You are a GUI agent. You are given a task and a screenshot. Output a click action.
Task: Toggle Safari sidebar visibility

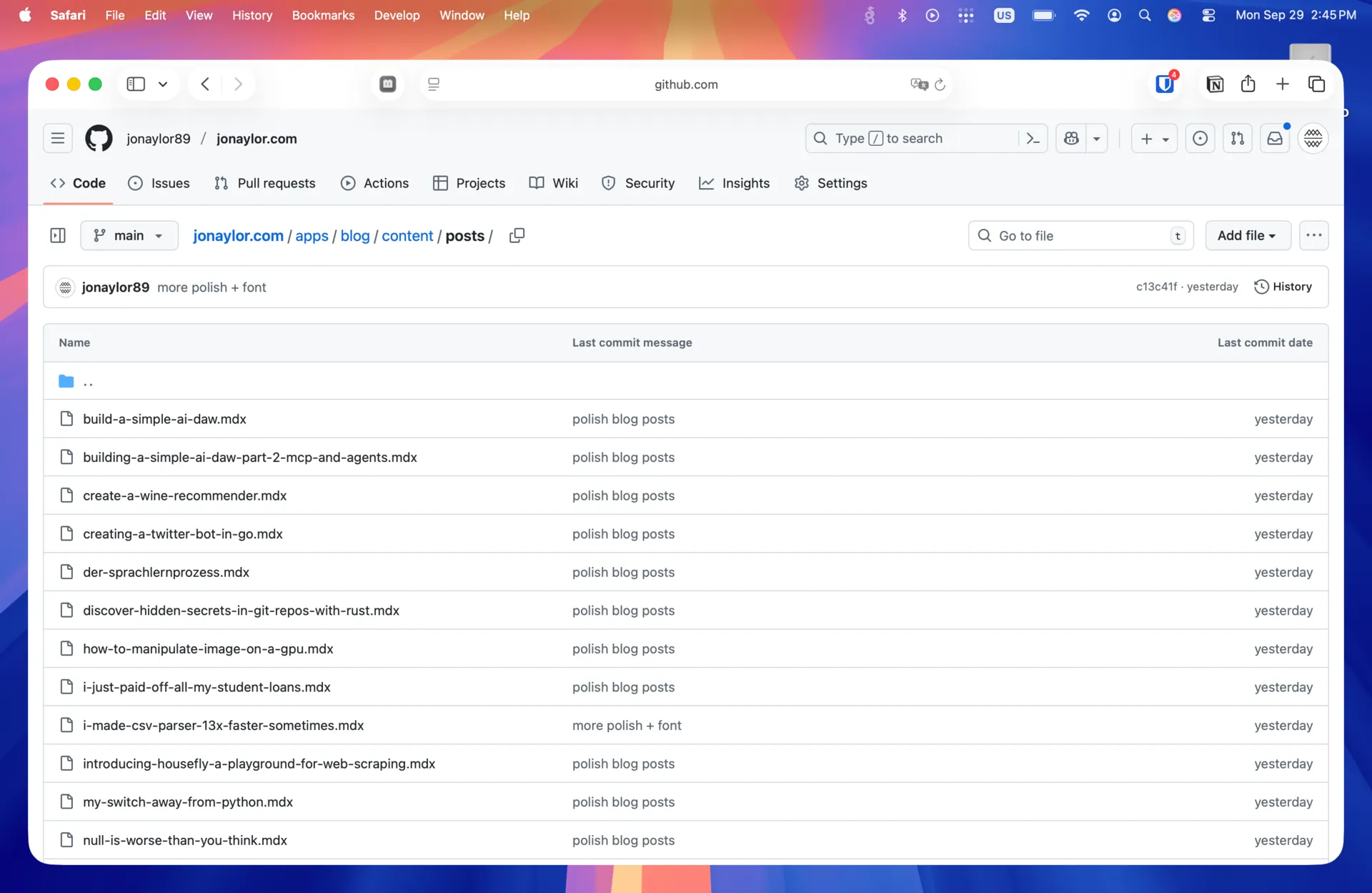[136, 84]
